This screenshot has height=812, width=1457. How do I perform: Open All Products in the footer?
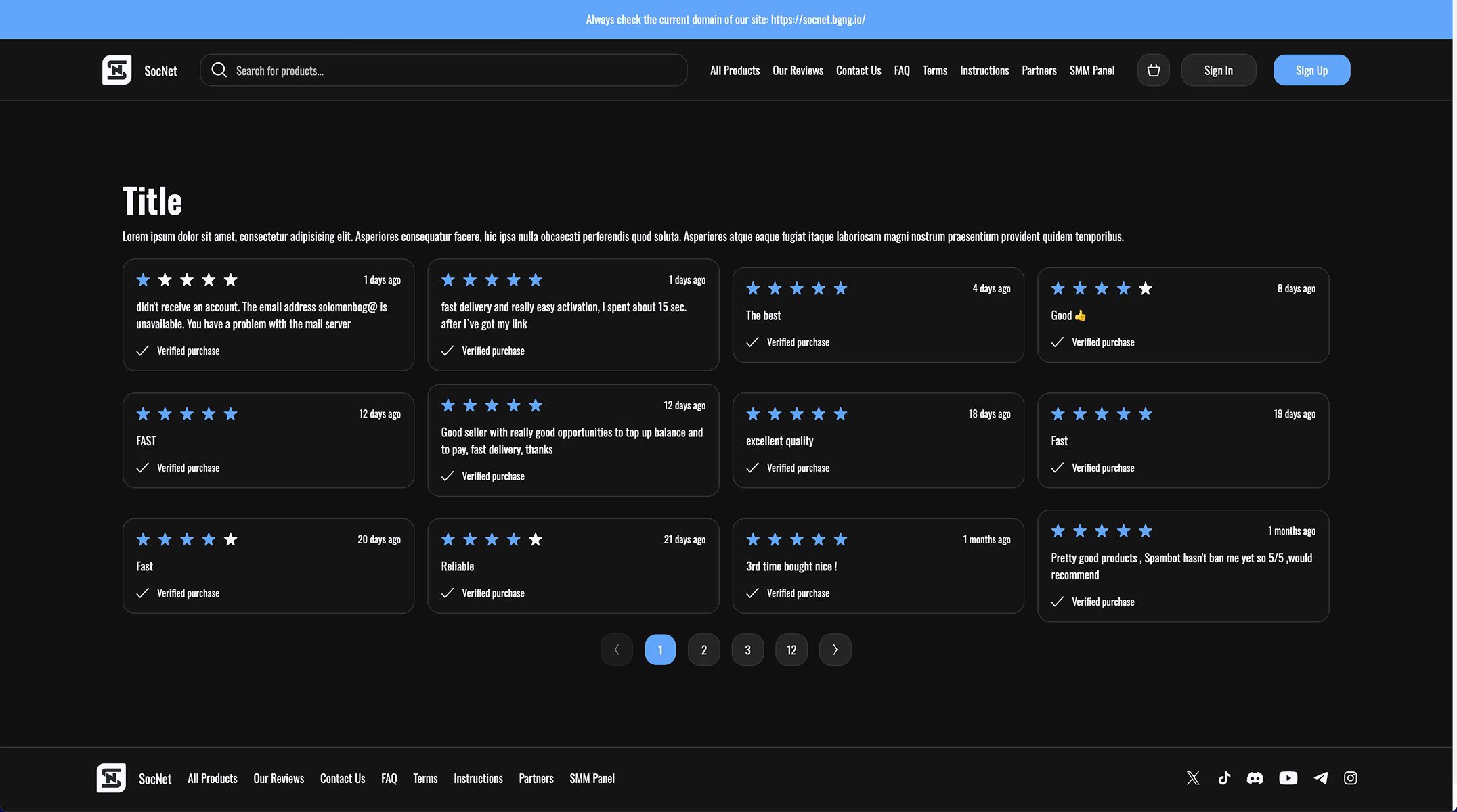[x=213, y=778]
